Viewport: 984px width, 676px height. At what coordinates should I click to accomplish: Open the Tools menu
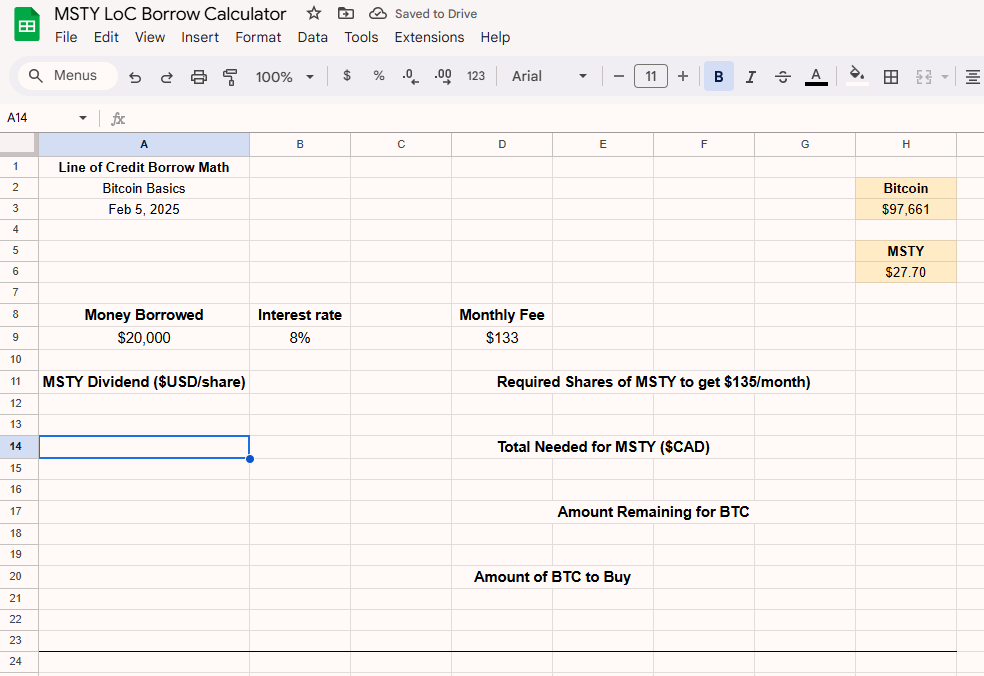pos(361,37)
